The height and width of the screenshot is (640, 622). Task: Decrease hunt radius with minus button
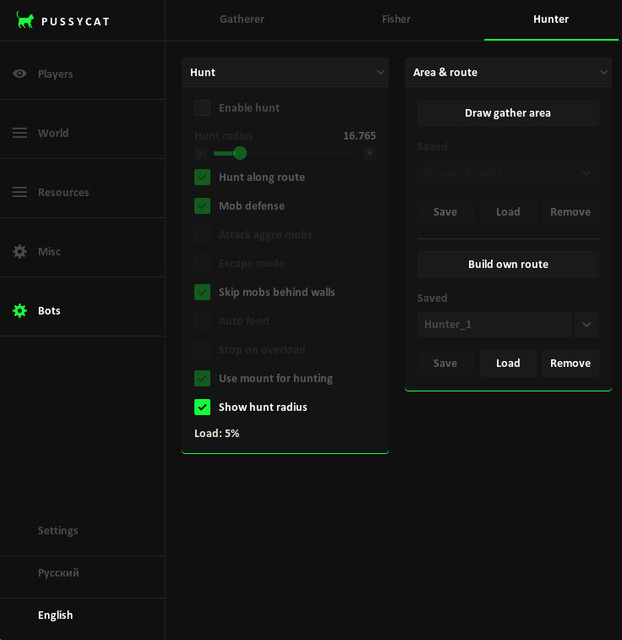(x=200, y=153)
